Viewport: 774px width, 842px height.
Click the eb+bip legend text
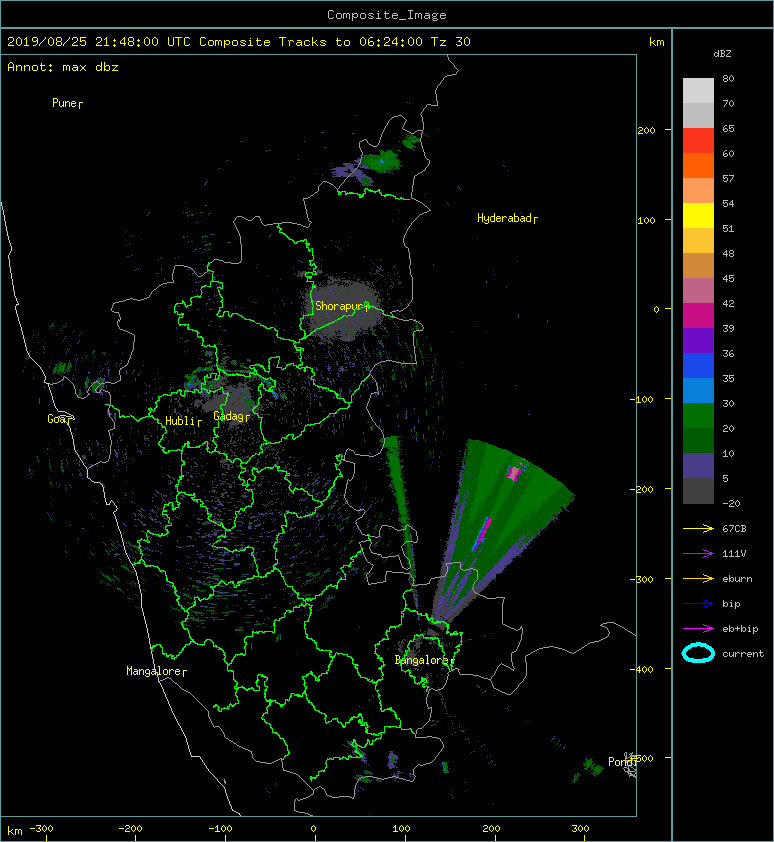click(740, 629)
